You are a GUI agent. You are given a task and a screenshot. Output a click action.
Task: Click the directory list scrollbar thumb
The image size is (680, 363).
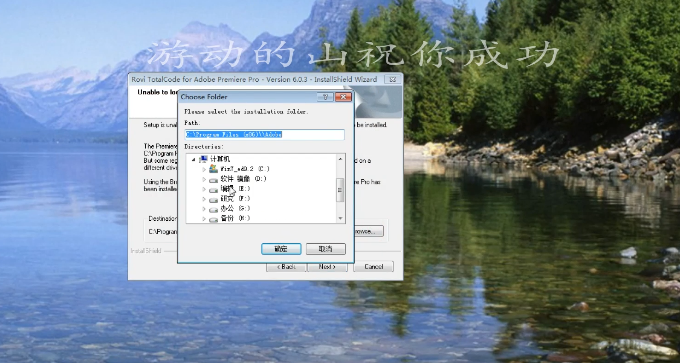(340, 190)
